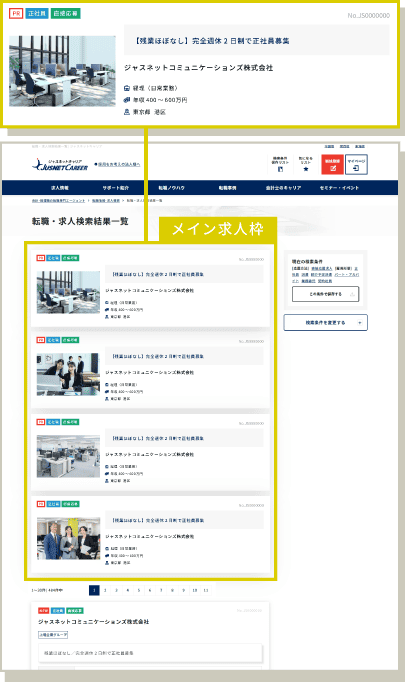Open the 転職事例 menu

coord(228,188)
